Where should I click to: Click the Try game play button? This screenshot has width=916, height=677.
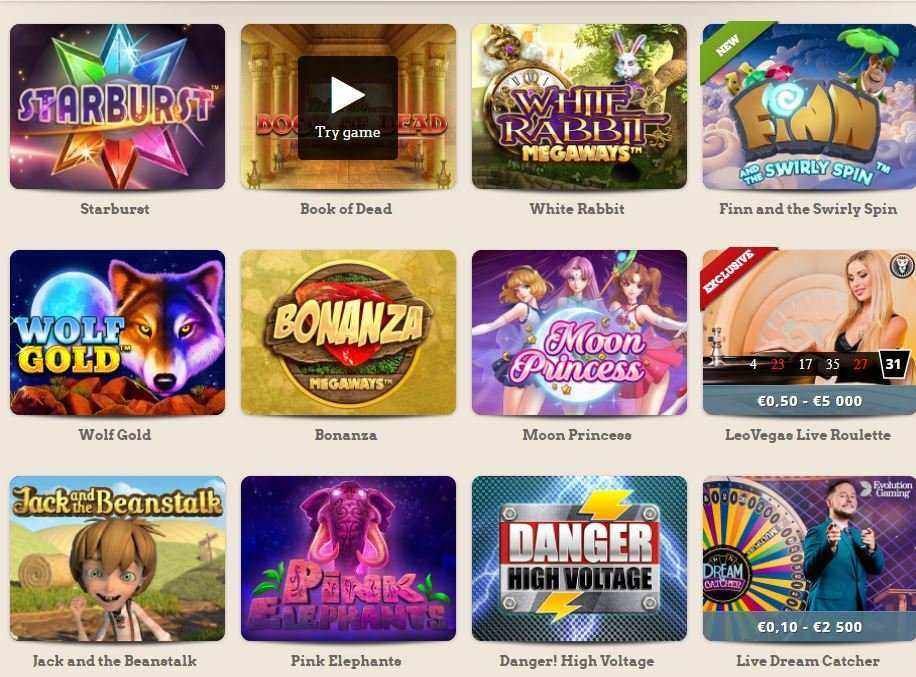[x=348, y=107]
